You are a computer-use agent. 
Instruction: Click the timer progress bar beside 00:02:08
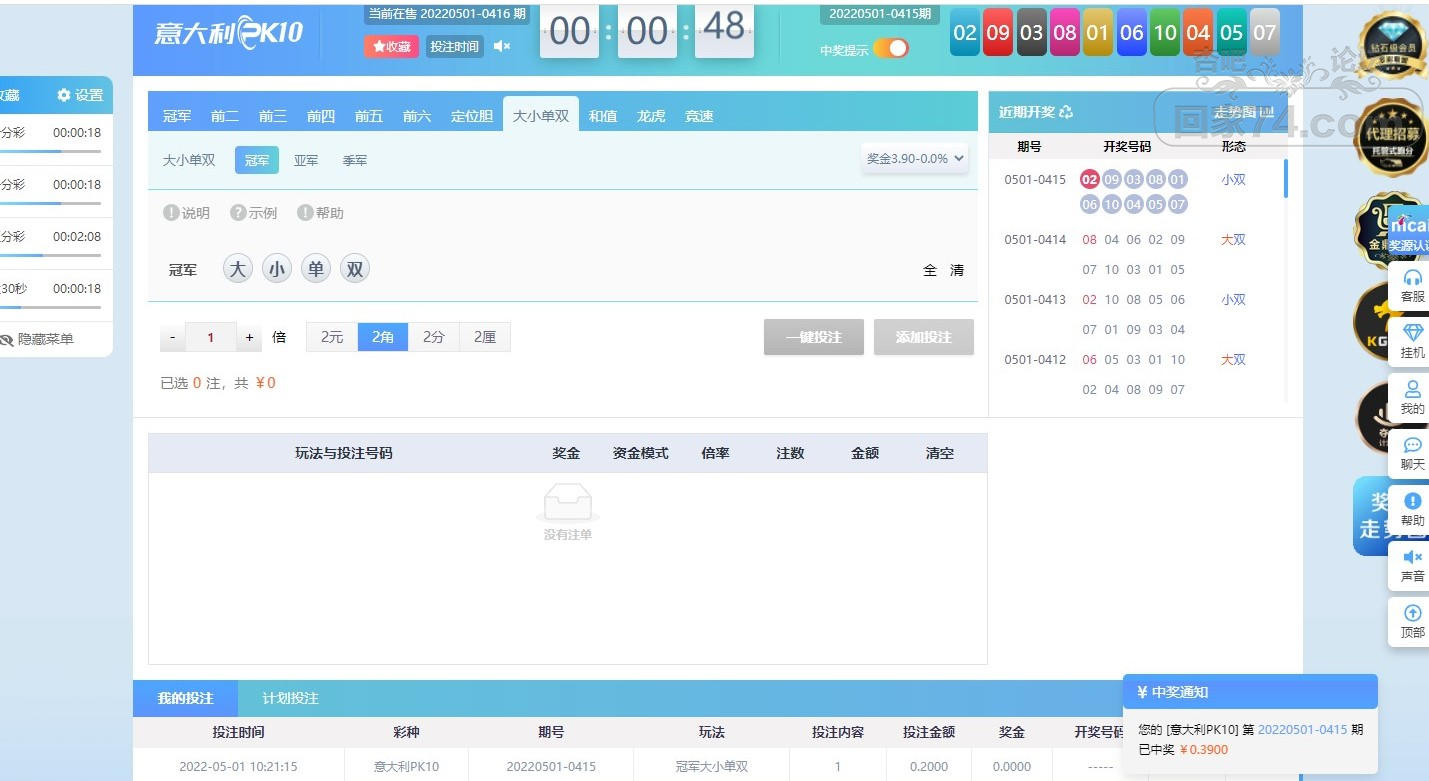tap(50, 255)
